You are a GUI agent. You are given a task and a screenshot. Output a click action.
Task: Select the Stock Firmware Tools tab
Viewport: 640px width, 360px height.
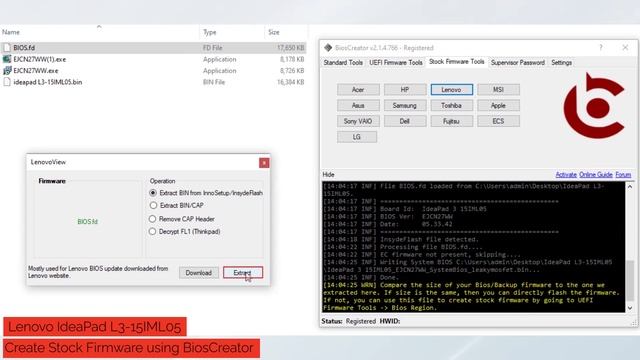tap(456, 62)
